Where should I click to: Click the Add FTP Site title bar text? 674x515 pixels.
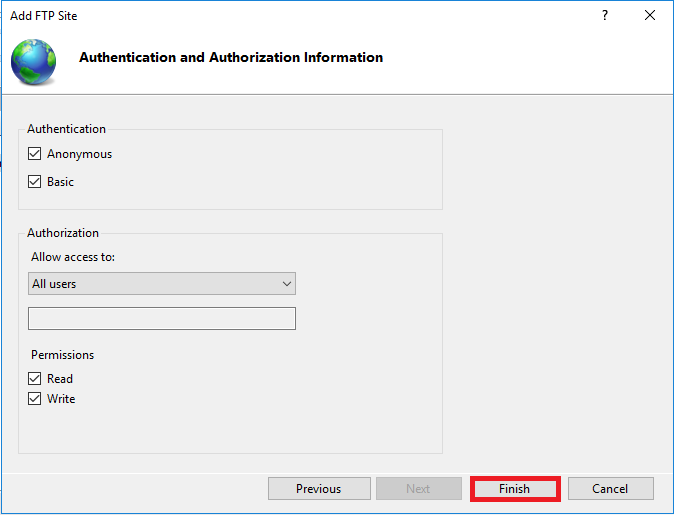44,16
